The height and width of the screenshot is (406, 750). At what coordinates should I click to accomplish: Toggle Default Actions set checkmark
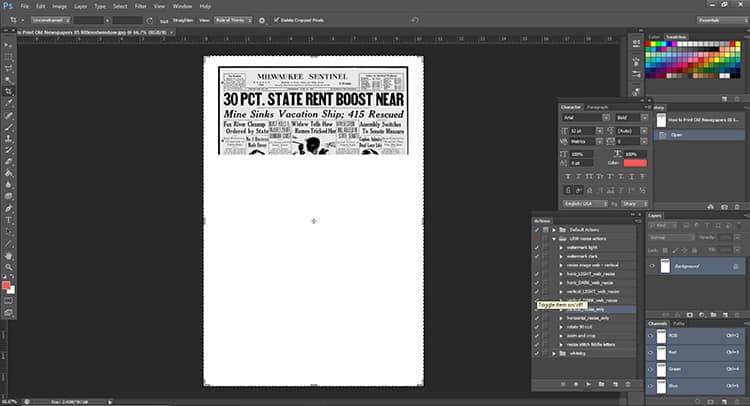[537, 230]
